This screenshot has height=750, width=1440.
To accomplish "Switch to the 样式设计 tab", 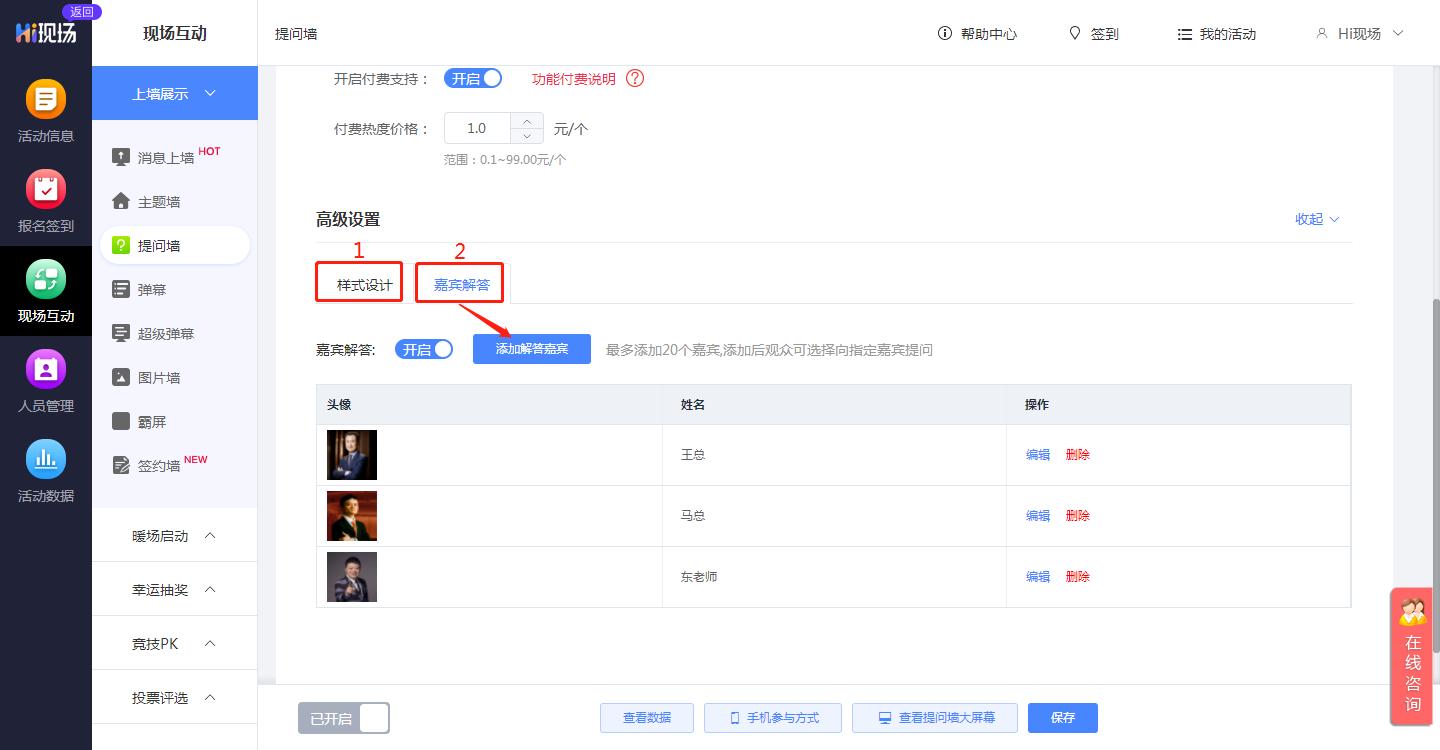I will pos(358,282).
